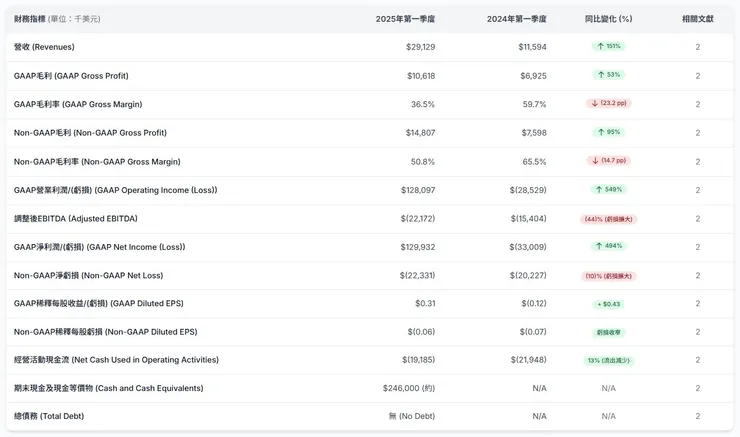Click the green 494% up-arrow badge
The width and height of the screenshot is (740, 437).
click(608, 246)
